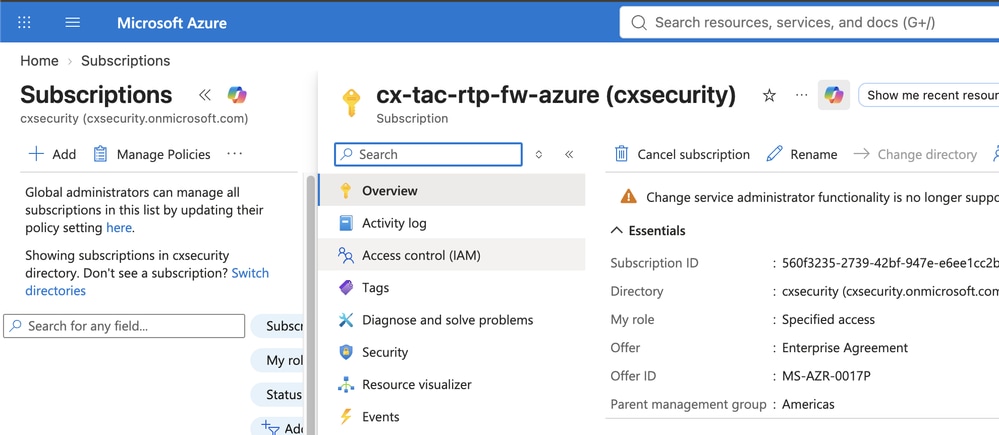
Task: Click 'Enterprise Agreement' offer value
Action: click(845, 348)
